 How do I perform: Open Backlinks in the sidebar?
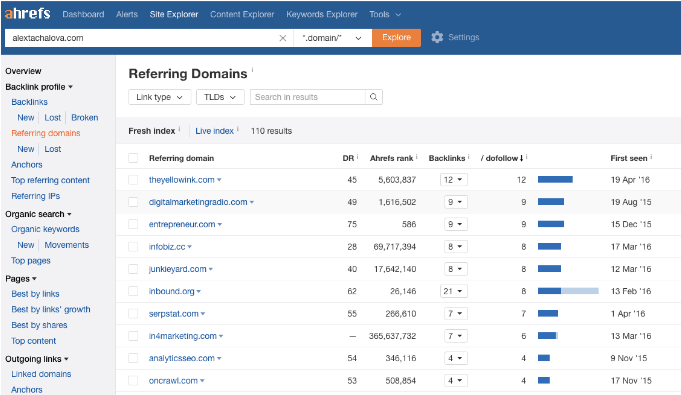coord(30,102)
